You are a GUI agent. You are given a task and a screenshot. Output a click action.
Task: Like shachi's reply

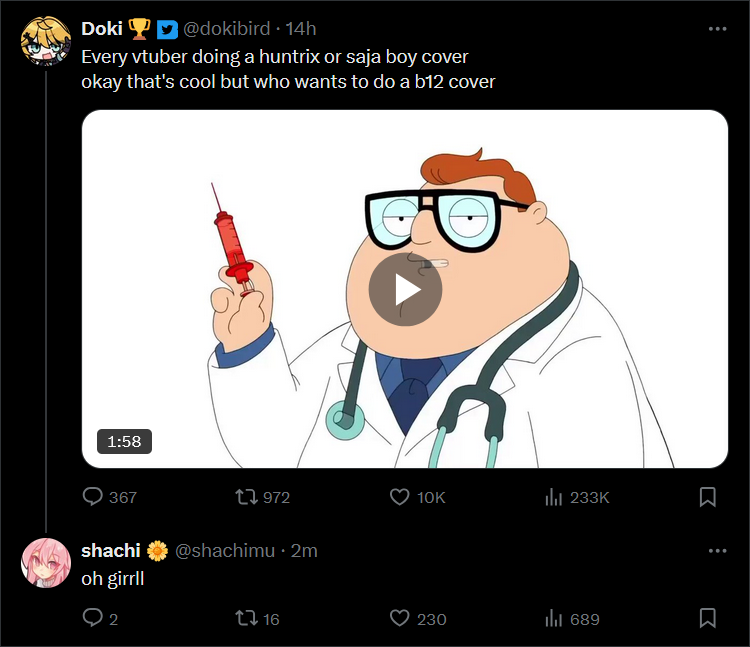pos(399,619)
